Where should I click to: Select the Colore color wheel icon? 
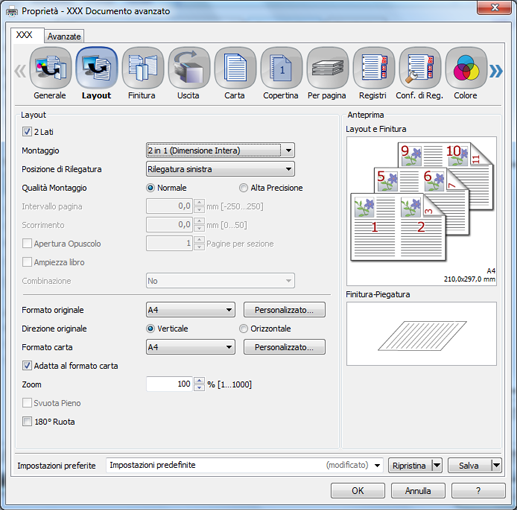tap(466, 68)
